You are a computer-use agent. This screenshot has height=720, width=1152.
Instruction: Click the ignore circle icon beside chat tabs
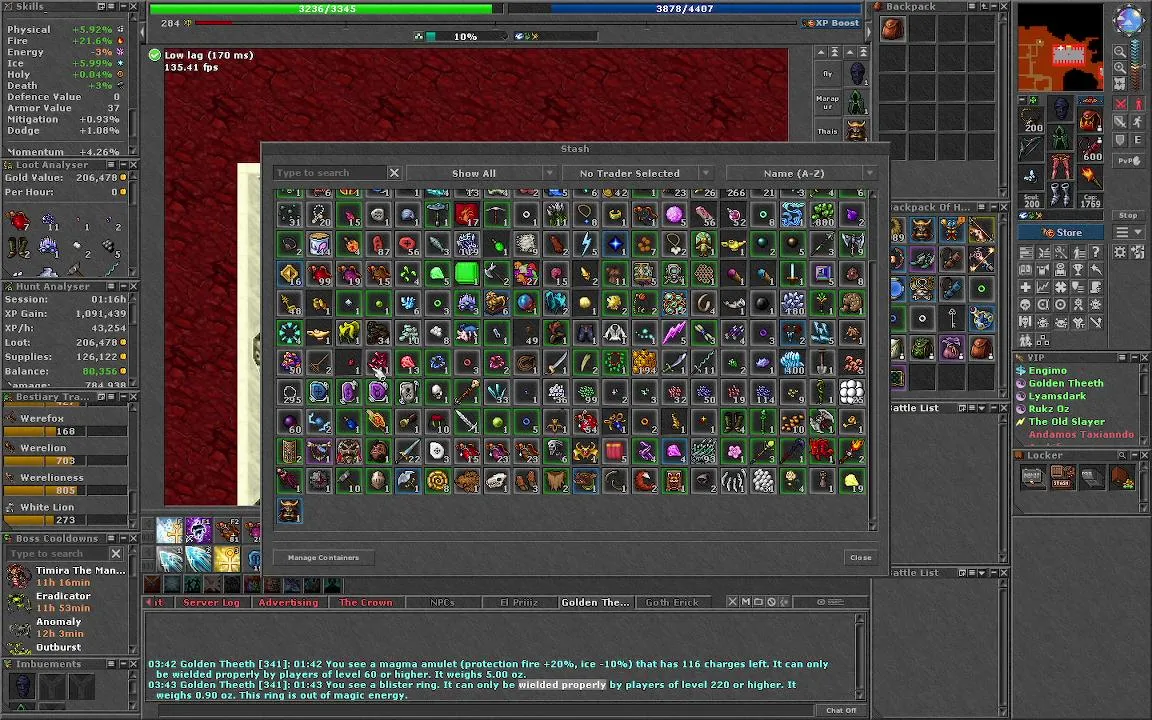pos(771,602)
